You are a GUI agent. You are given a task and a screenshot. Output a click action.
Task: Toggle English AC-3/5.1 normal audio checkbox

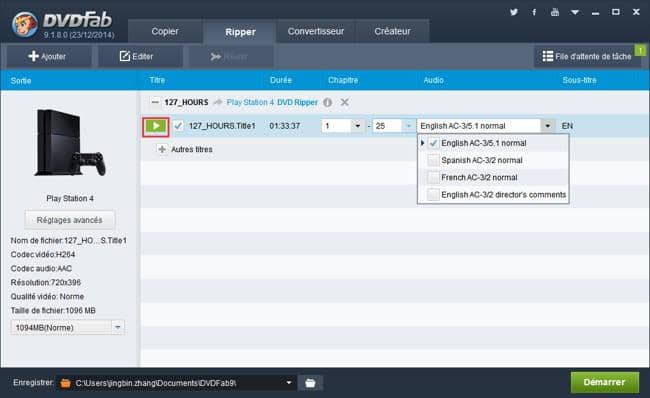click(x=433, y=143)
